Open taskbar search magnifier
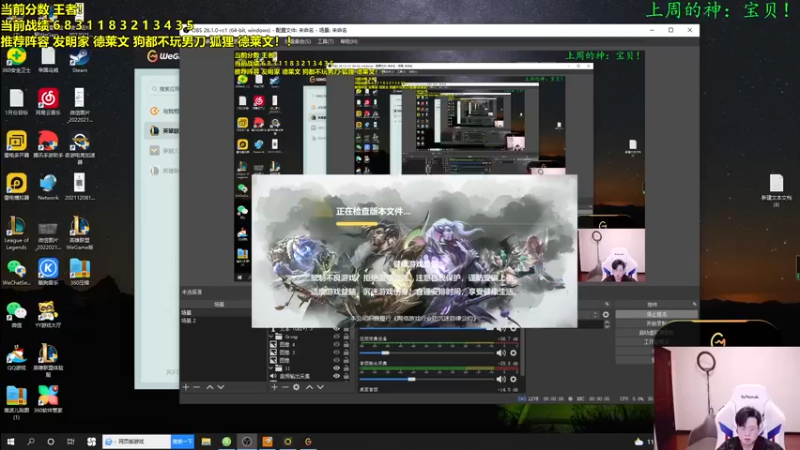Viewport: 800px width, 450px height. coord(31,441)
